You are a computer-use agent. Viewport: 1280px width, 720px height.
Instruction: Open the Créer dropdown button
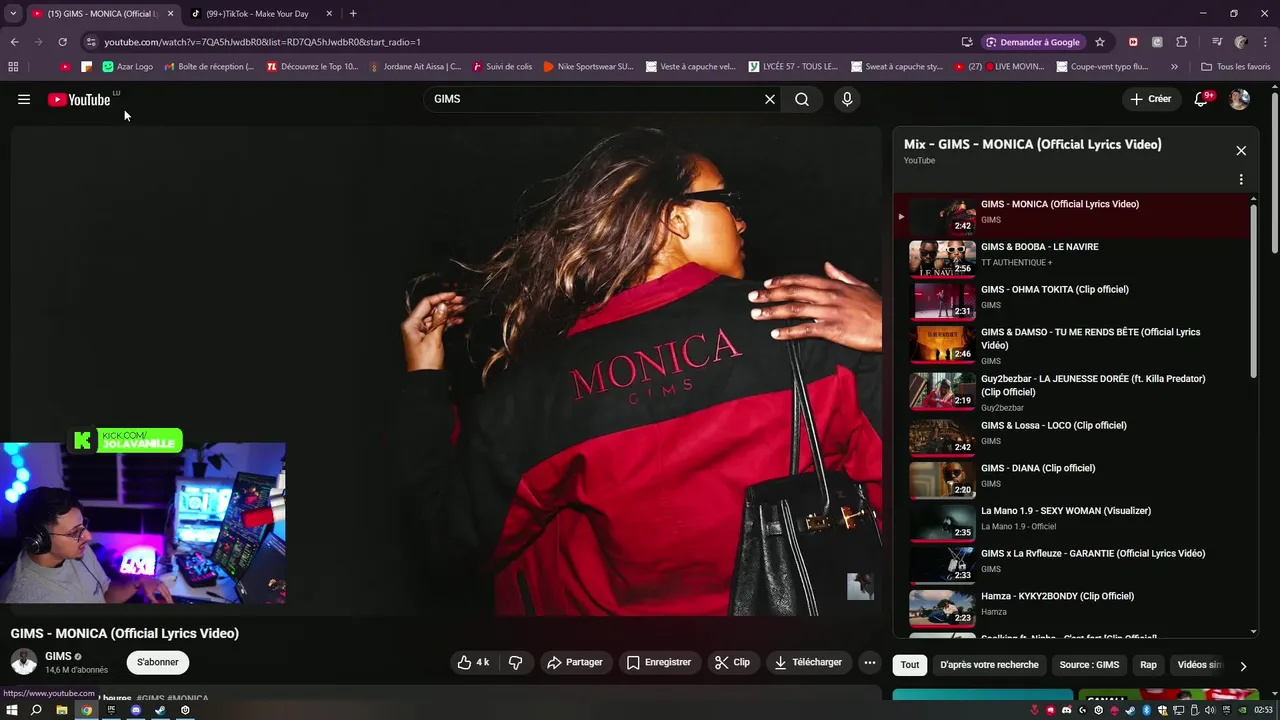coord(1150,99)
